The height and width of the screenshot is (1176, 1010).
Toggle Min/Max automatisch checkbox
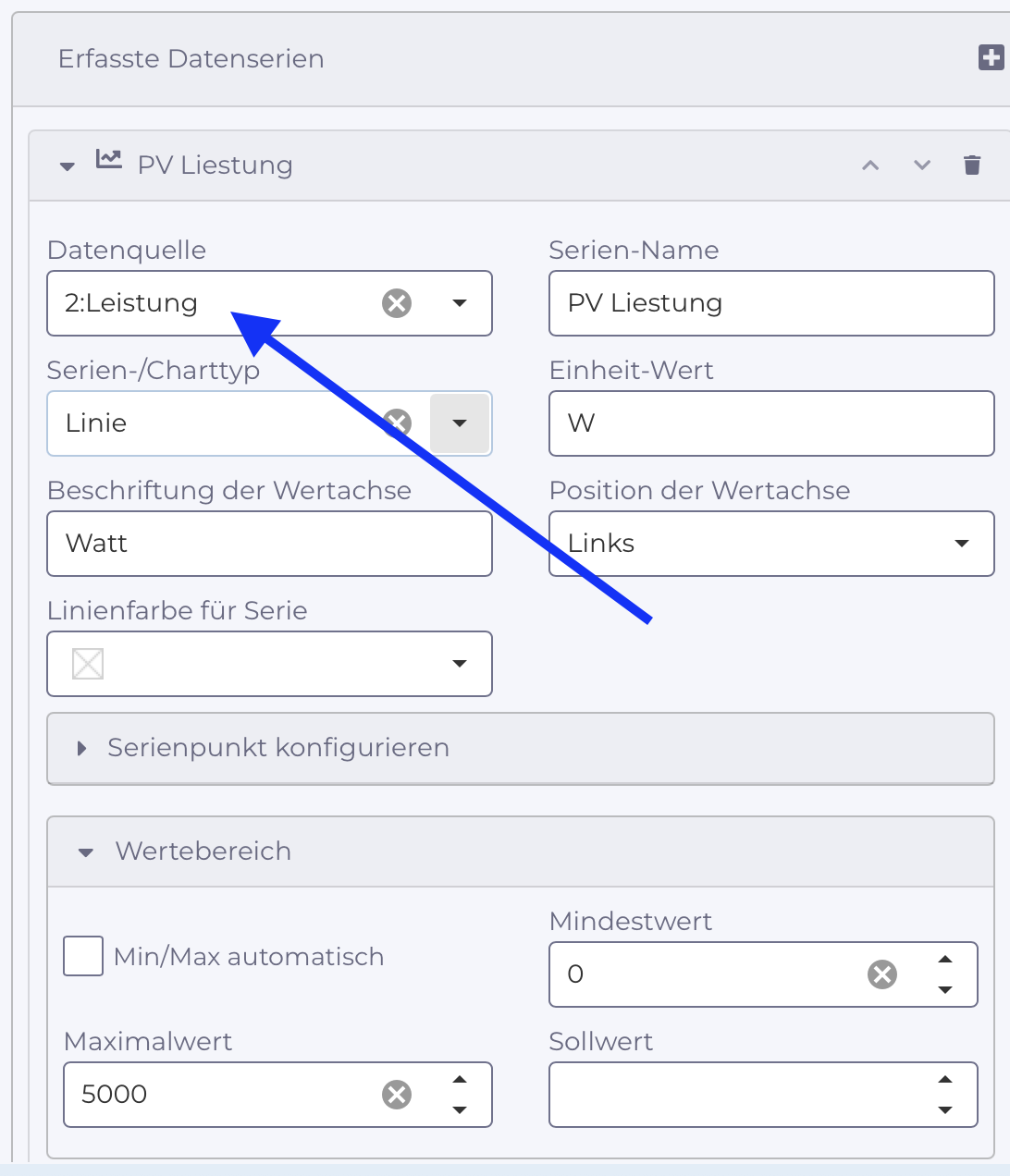coord(83,956)
